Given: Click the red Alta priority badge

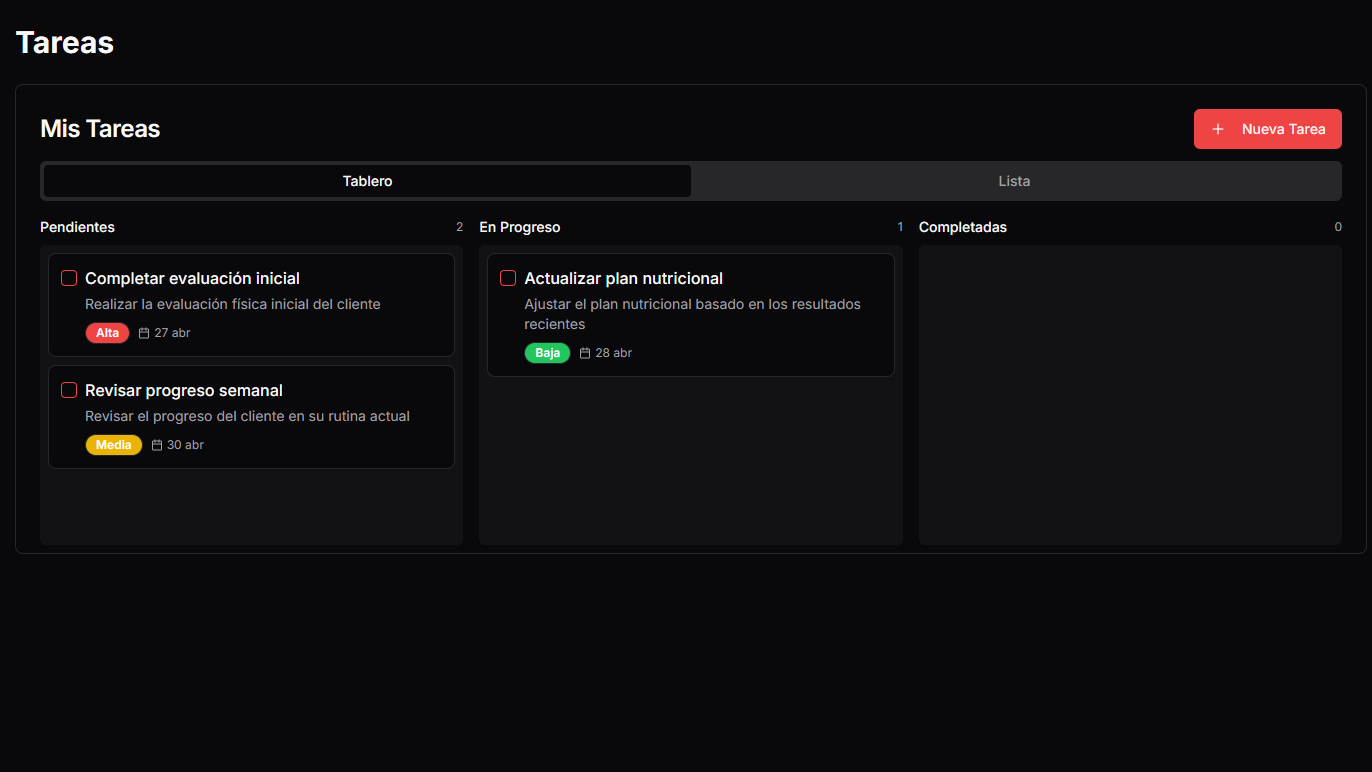Looking at the screenshot, I should 107,333.
